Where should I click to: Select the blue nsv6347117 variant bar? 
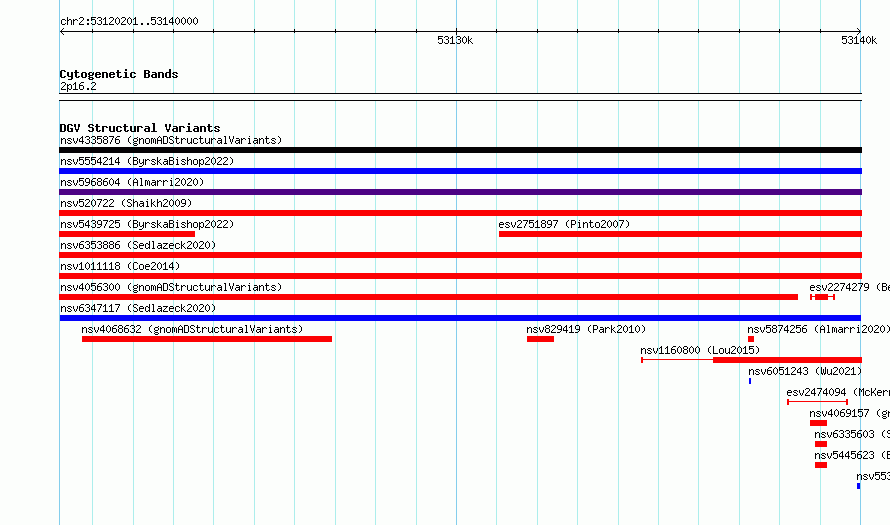pyautogui.click(x=460, y=318)
